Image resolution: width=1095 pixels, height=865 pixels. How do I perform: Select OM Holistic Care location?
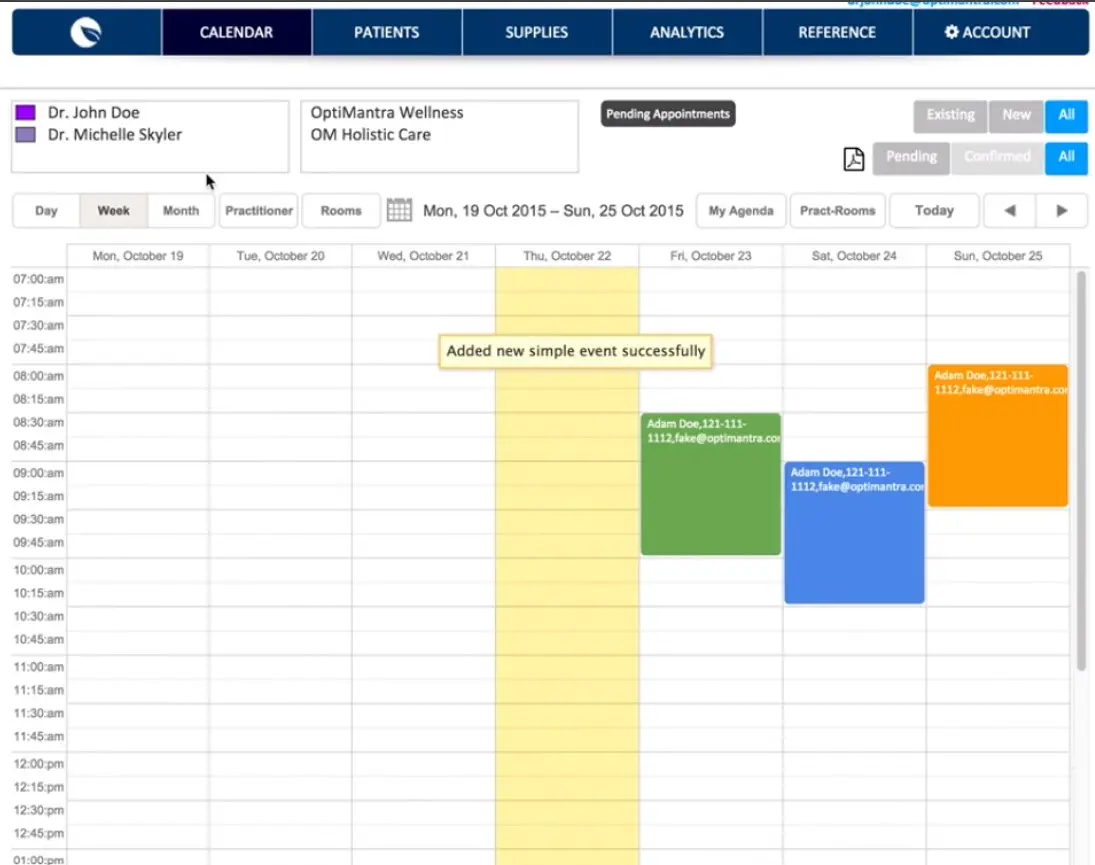370,135
